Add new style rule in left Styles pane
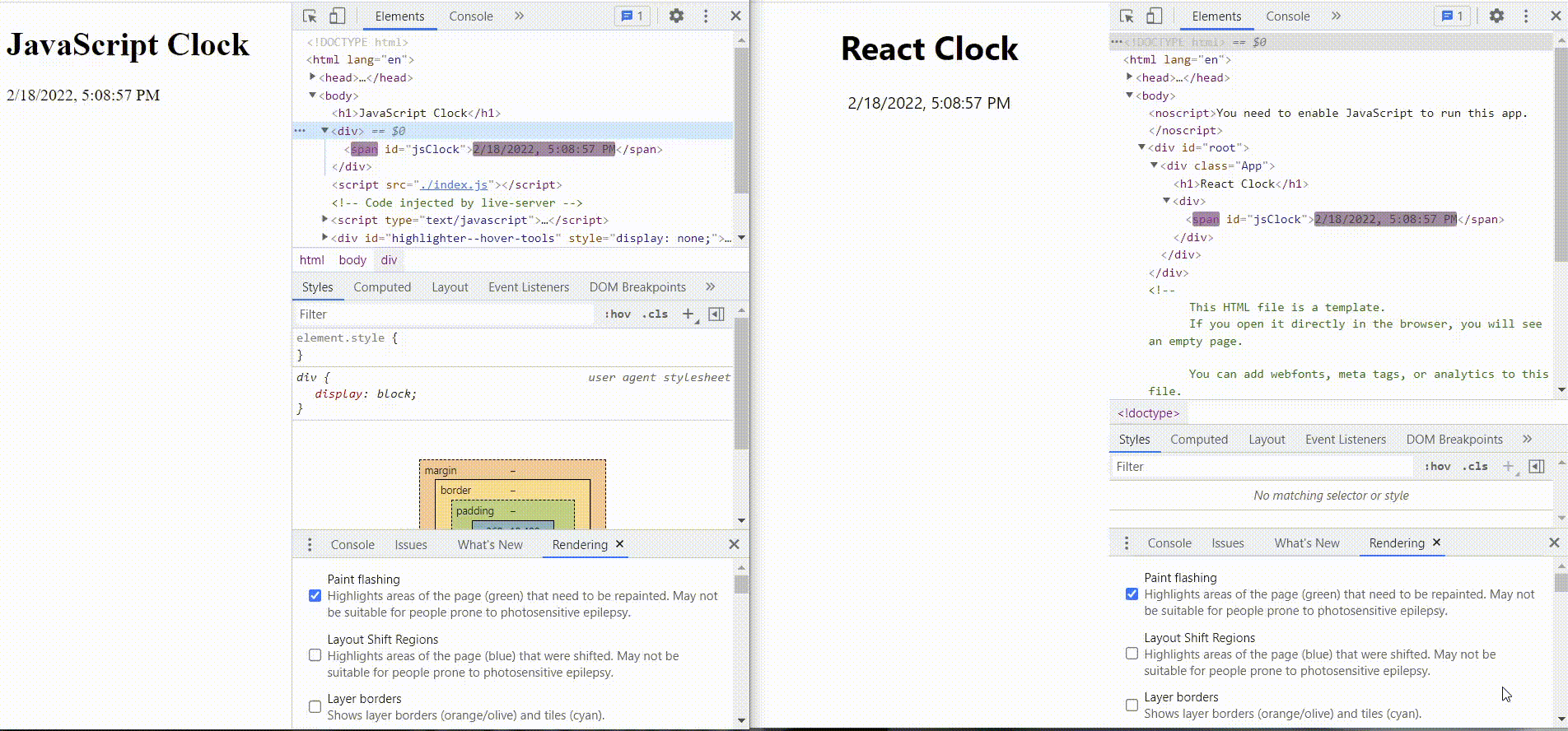This screenshot has width=1568, height=731. 688,314
